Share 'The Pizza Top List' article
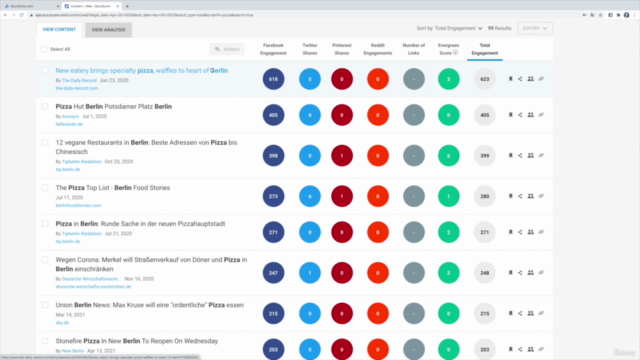The width and height of the screenshot is (640, 360). 520,196
